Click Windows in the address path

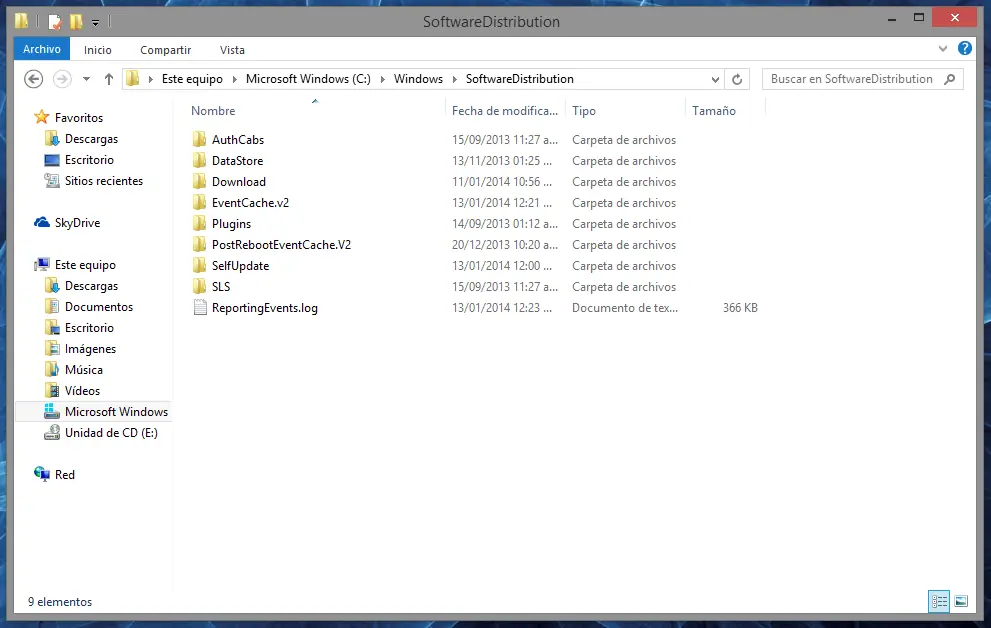click(x=418, y=79)
